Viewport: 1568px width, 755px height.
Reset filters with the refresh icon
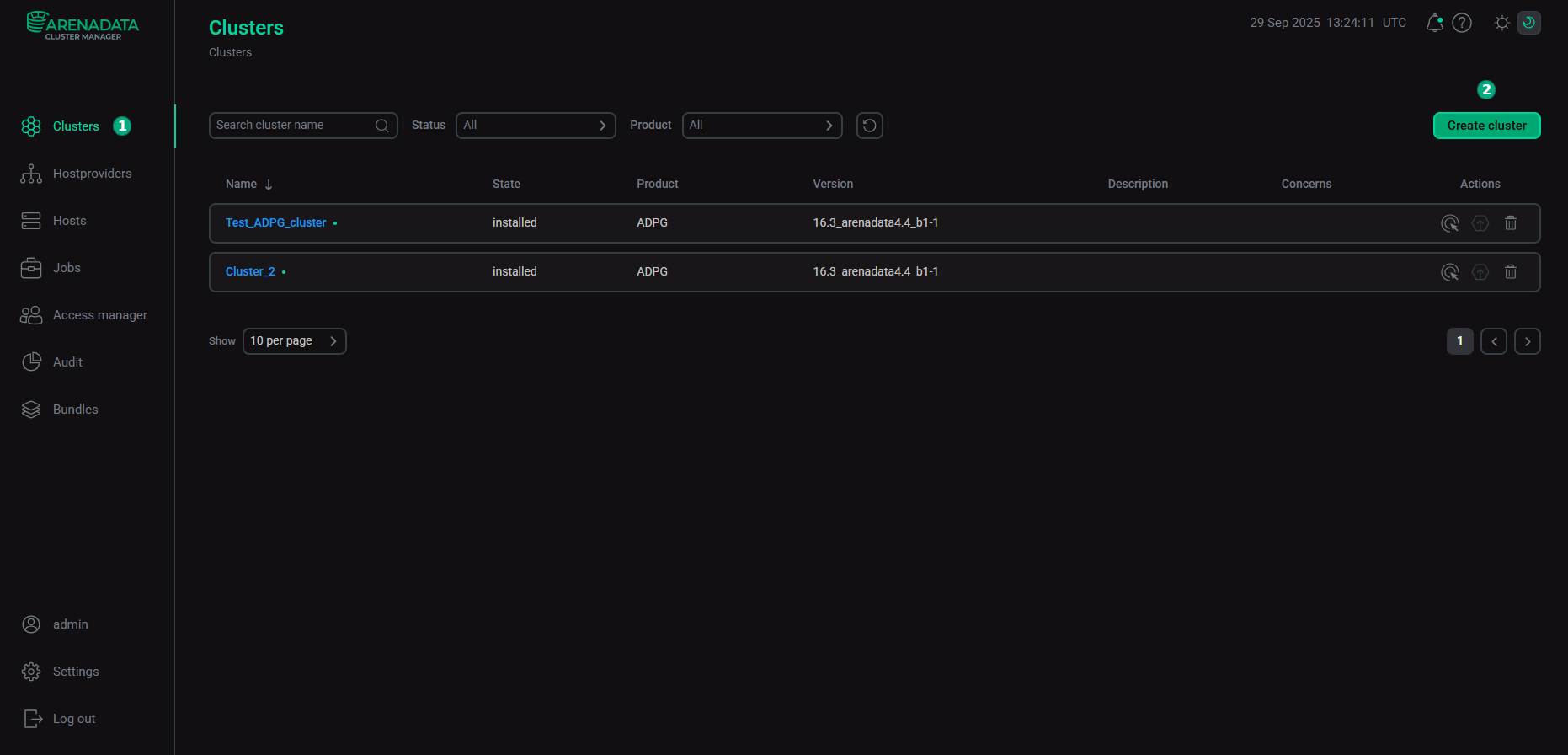pos(869,126)
